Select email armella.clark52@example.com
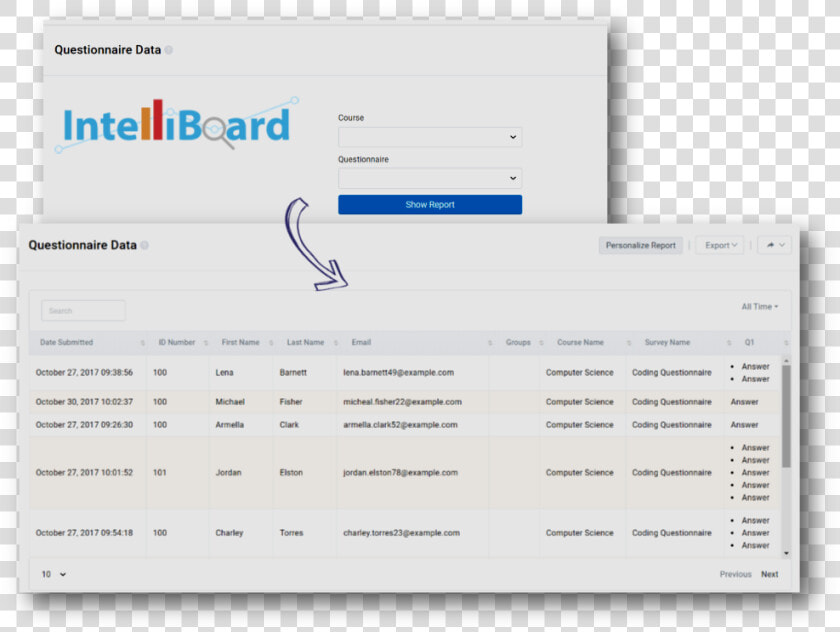Image resolution: width=840 pixels, height=632 pixels. (x=400, y=425)
